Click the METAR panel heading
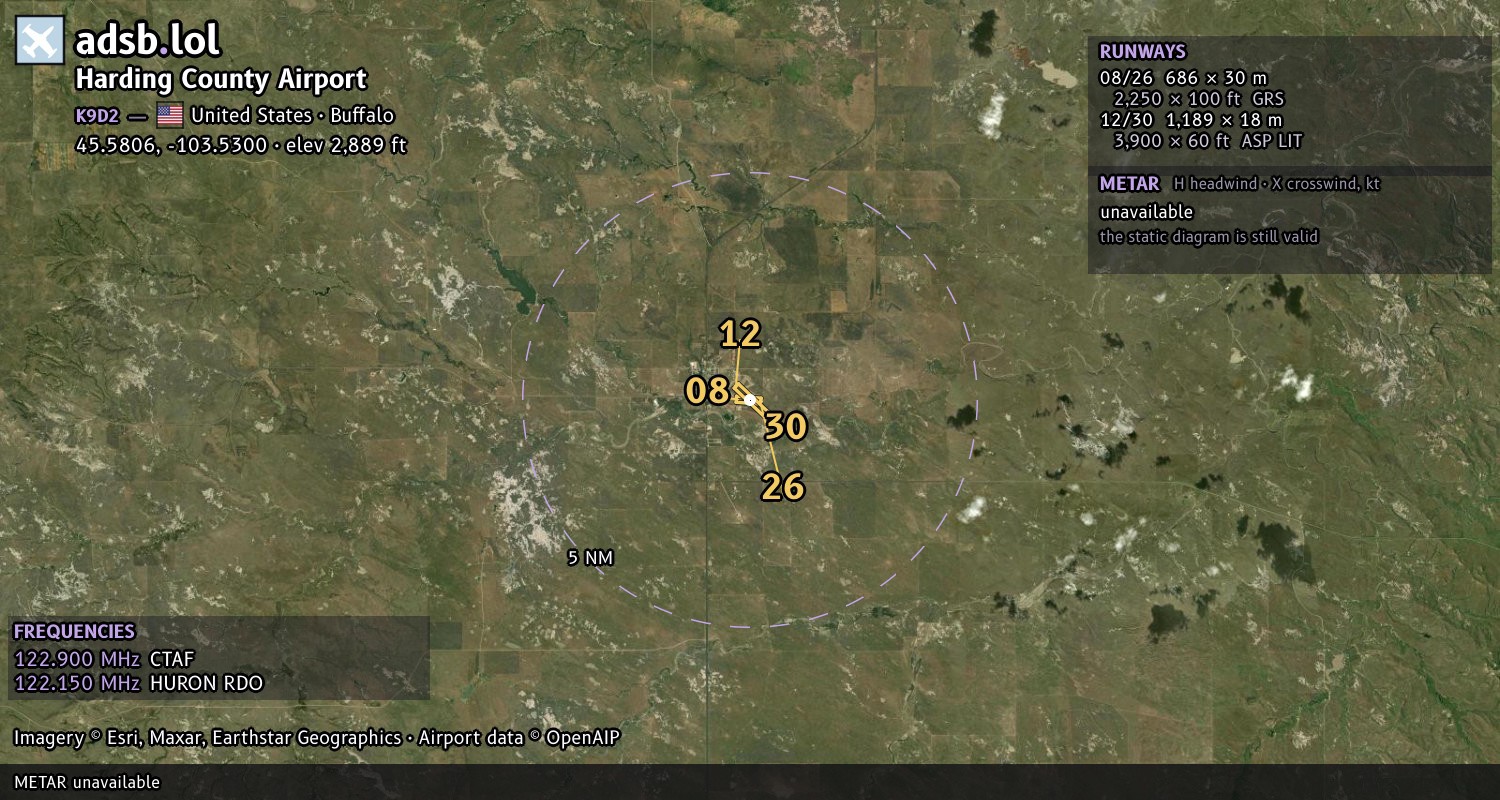Screen dimensions: 1500x800 click(x=1129, y=184)
